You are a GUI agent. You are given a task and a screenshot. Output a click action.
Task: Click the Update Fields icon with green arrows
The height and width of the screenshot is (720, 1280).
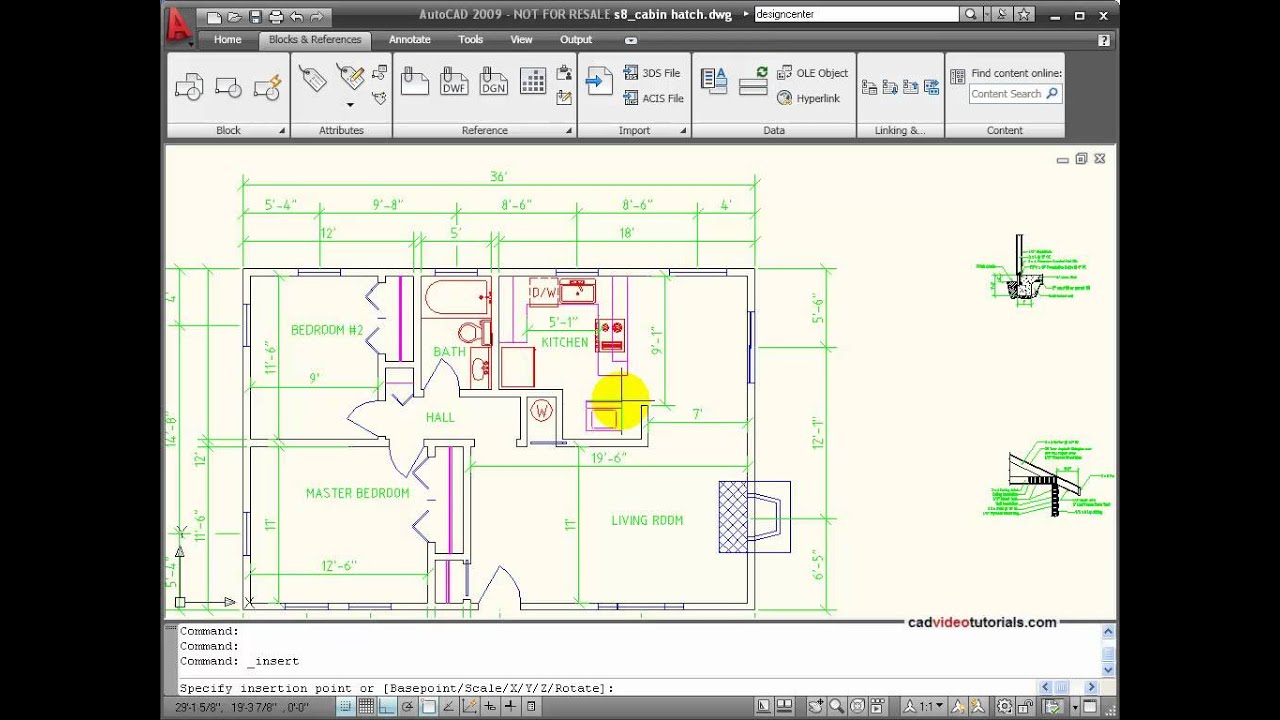(x=754, y=81)
